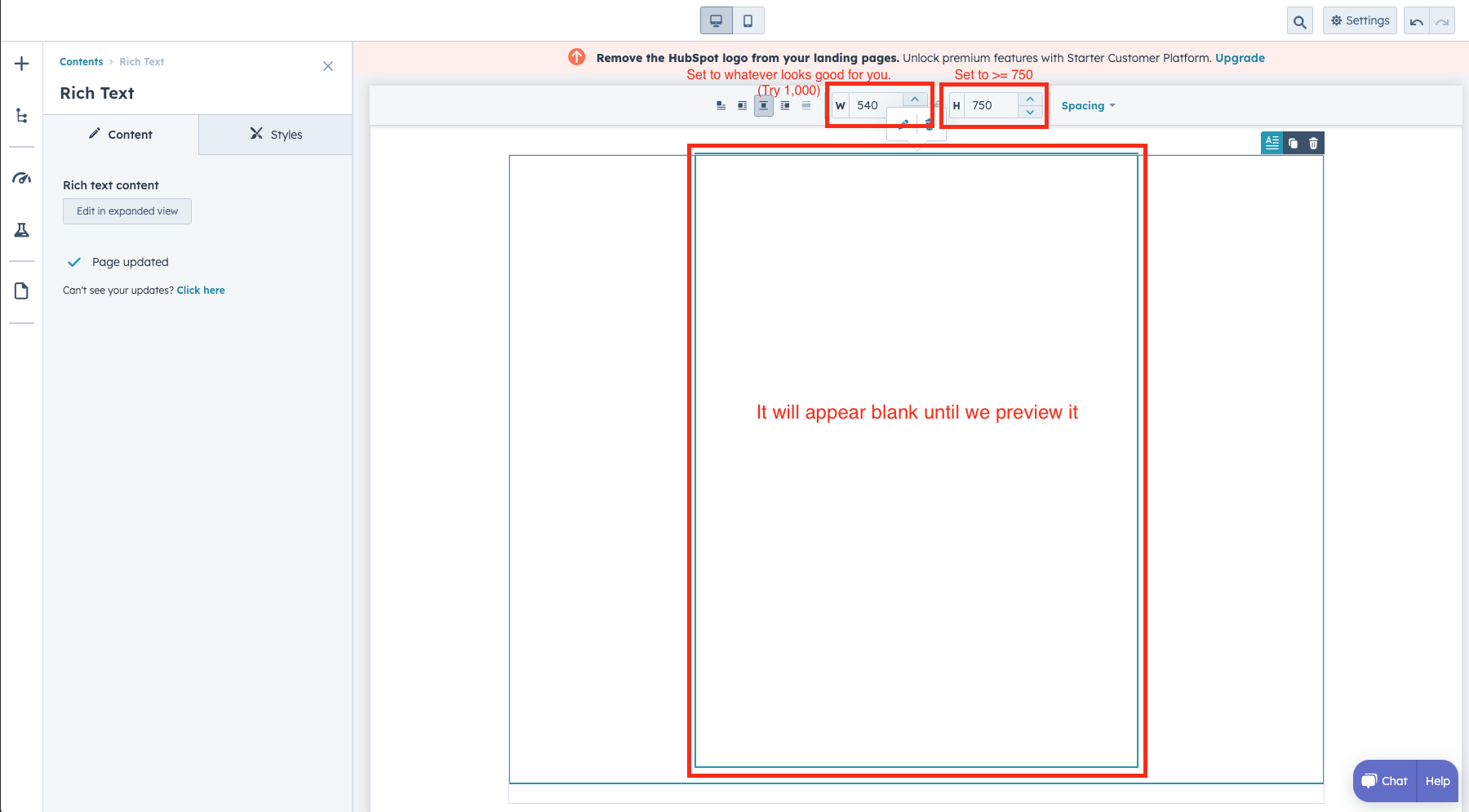Switch to mobile preview mode
Viewport: 1469px width, 812px height.
[x=748, y=20]
